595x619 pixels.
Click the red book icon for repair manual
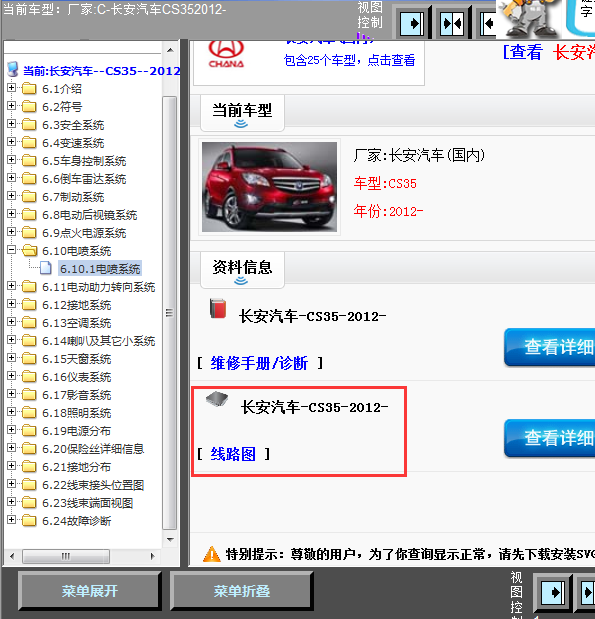[218, 308]
